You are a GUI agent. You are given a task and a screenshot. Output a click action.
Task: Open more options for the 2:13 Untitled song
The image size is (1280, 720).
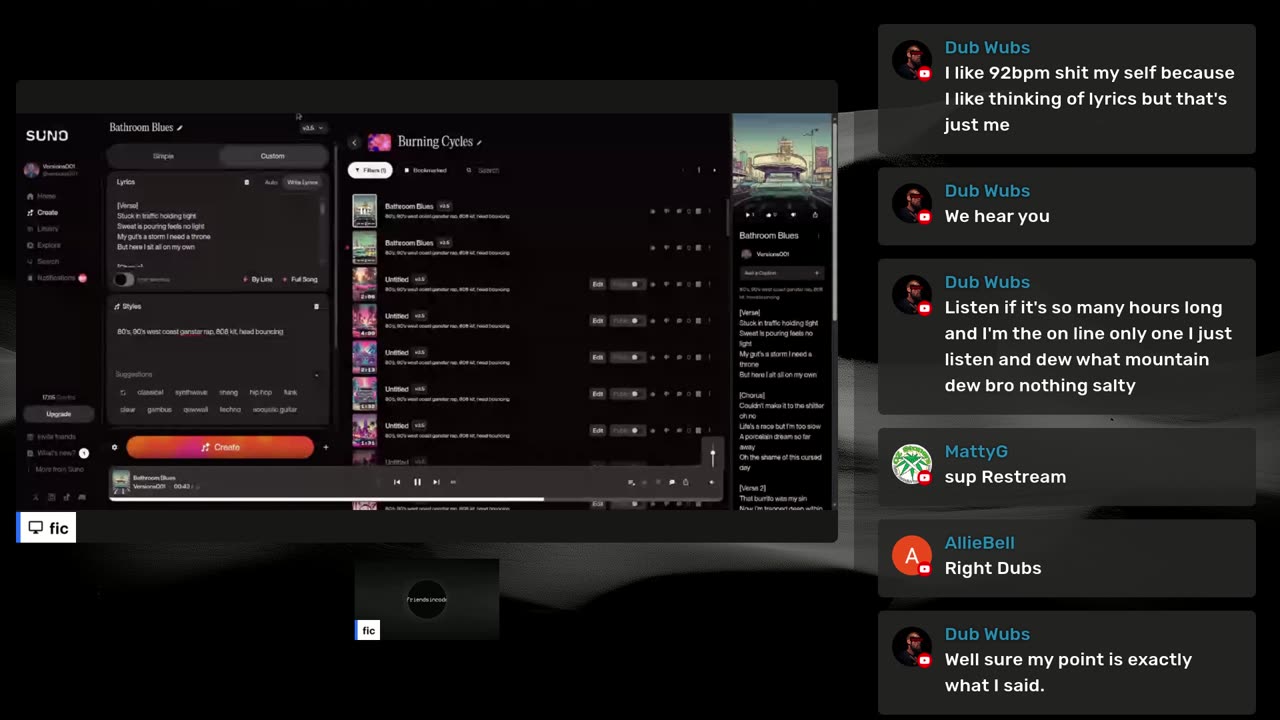[710, 357]
